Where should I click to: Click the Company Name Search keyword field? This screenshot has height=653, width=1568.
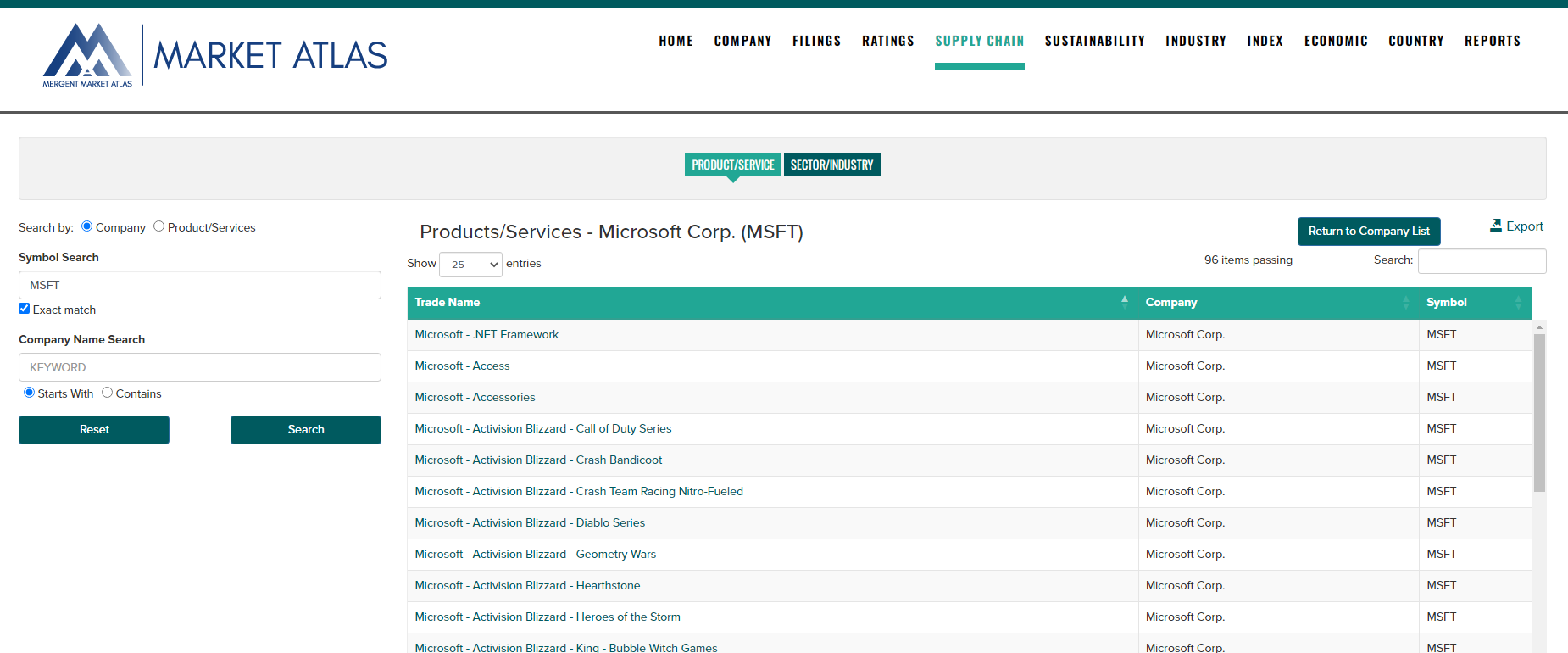click(200, 367)
